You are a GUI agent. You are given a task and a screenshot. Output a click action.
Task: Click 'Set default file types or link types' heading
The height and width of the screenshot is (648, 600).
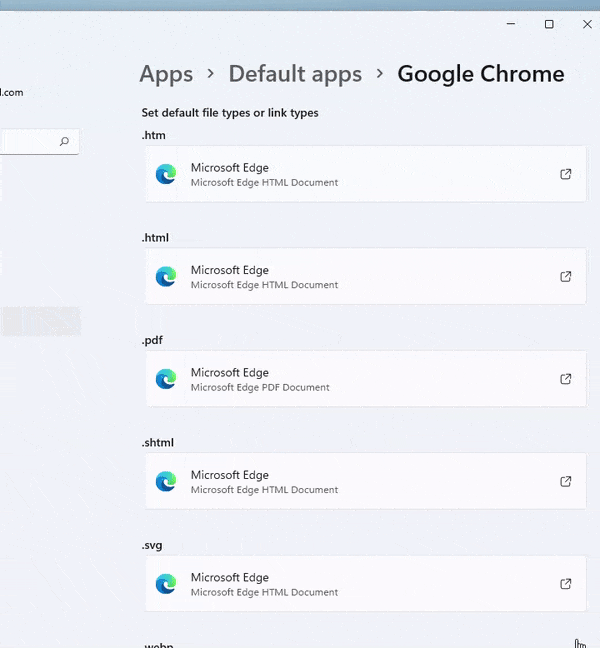[x=230, y=113]
